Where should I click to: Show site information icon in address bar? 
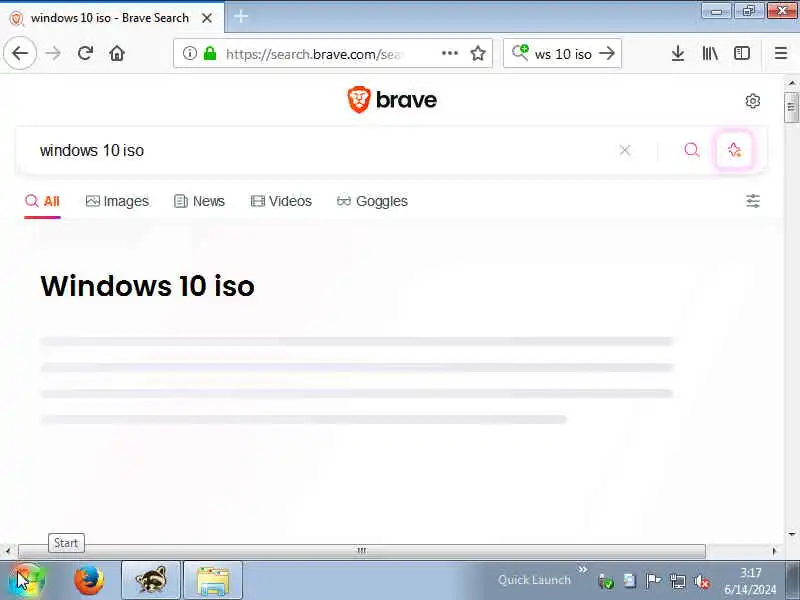tap(190, 53)
